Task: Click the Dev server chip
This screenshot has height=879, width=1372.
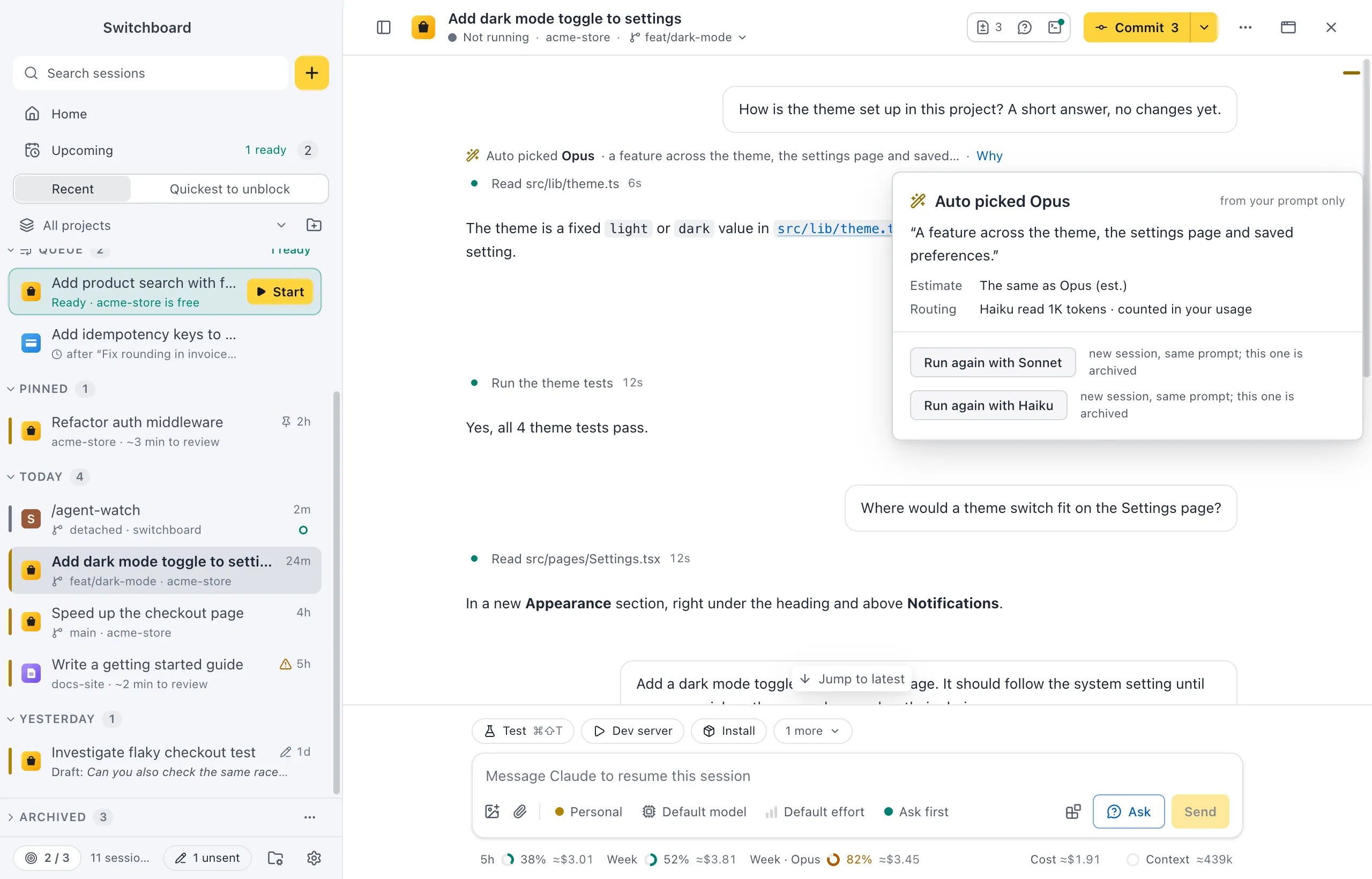Action: 632,731
